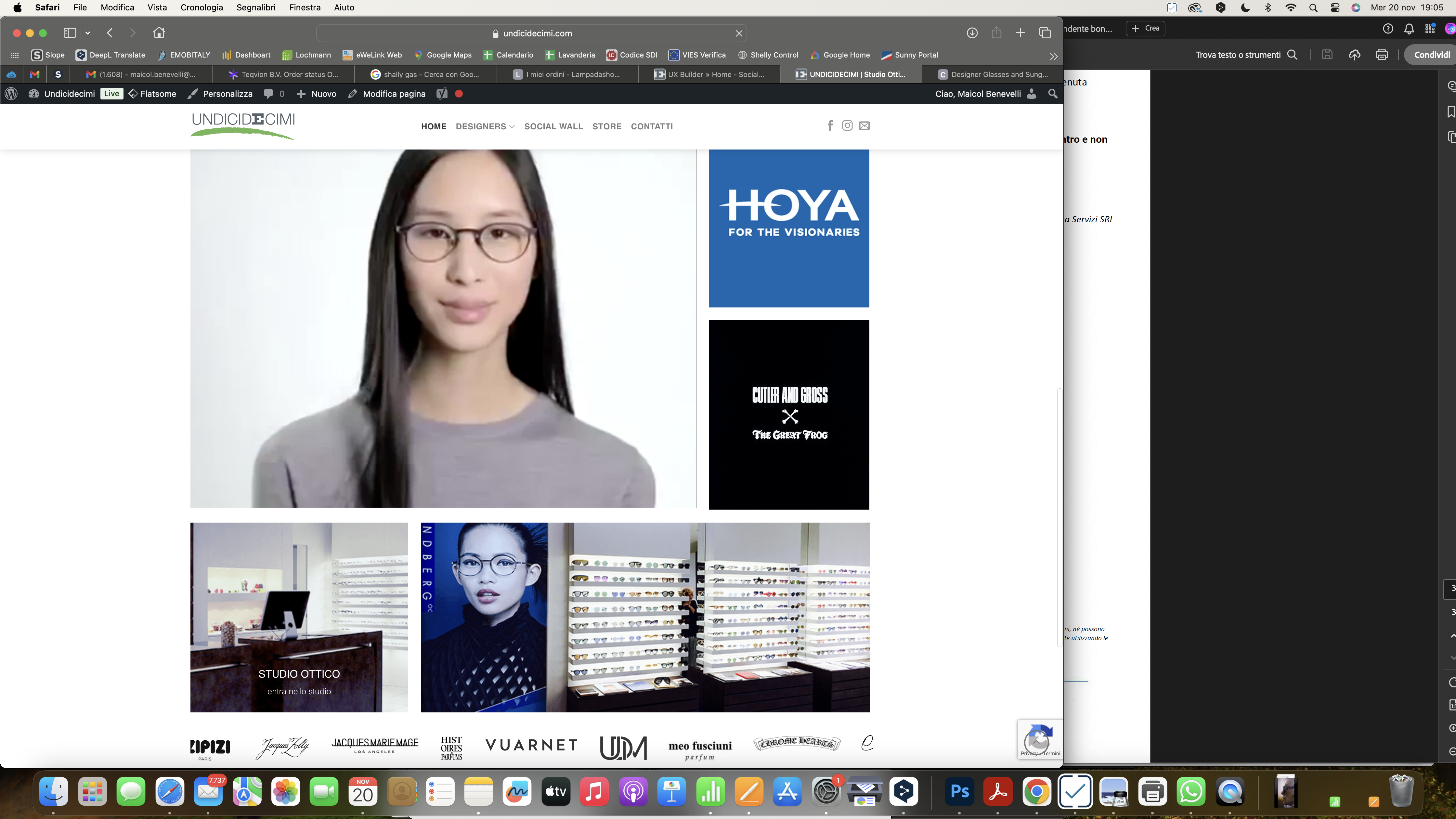The image size is (1456, 819).
Task: Open the Facebook icon in site header
Action: pyautogui.click(x=830, y=125)
